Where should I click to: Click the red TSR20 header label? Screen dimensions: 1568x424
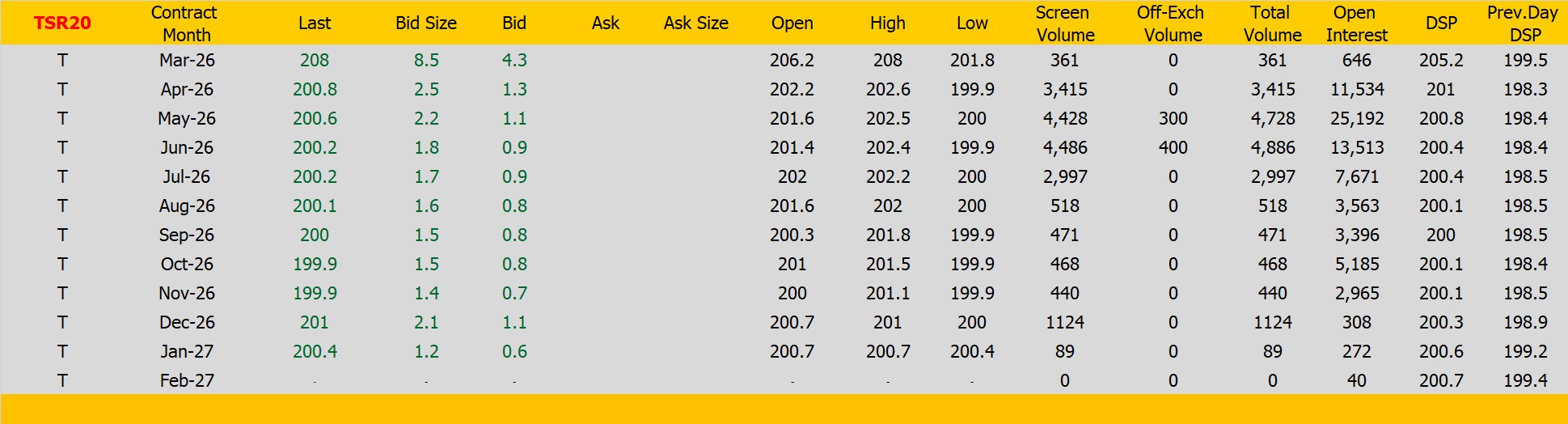[62, 23]
